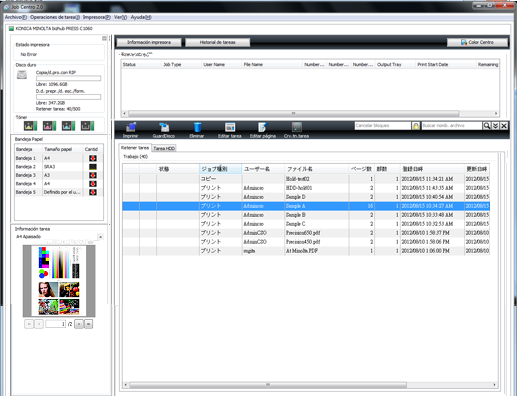Click the cyan toner level icon

click(68, 126)
